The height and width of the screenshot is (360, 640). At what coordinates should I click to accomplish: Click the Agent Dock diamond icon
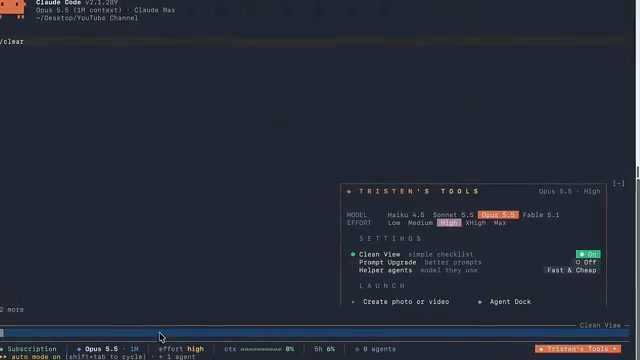click(480, 302)
